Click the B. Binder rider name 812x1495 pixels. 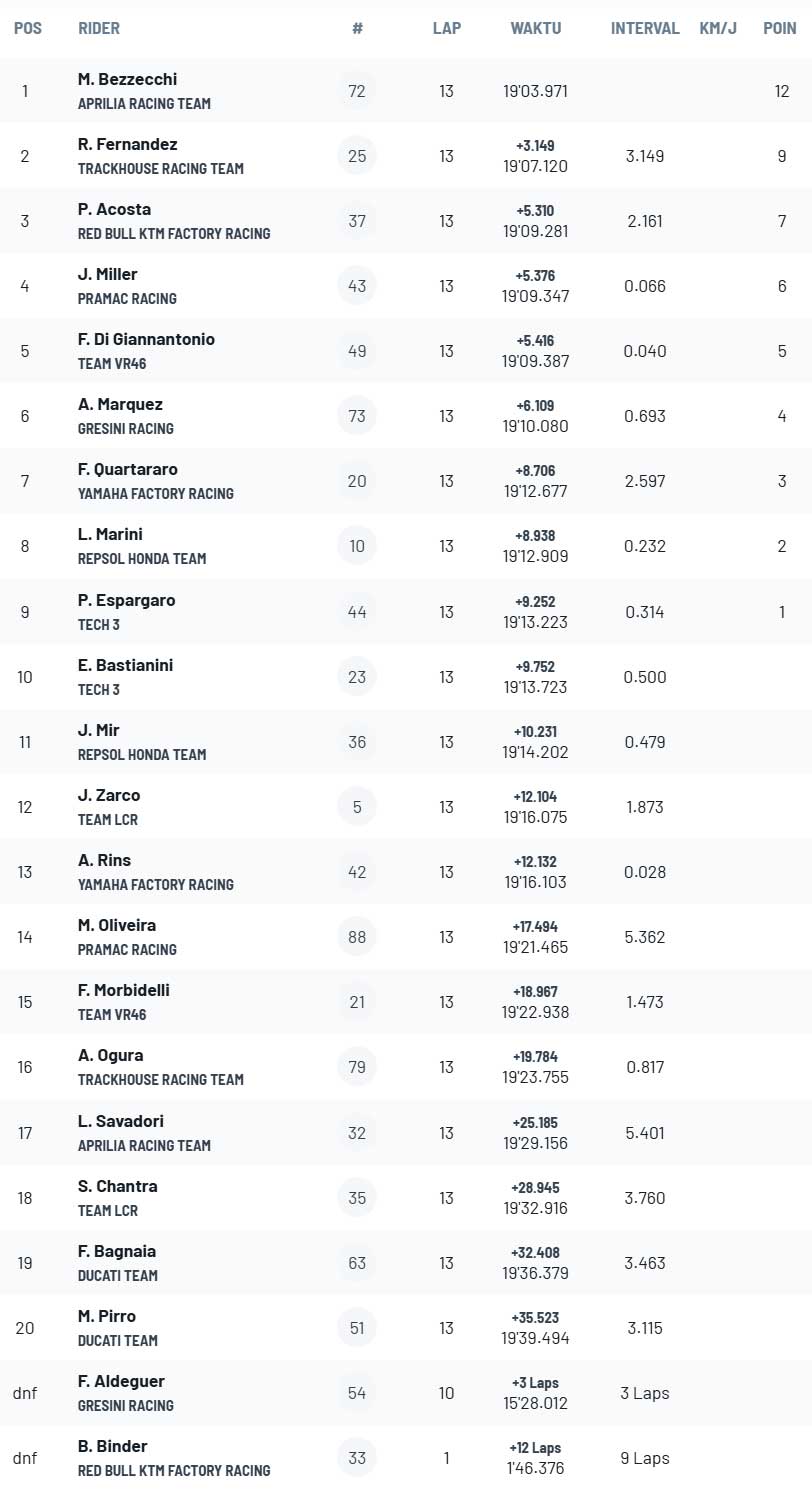point(112,1446)
